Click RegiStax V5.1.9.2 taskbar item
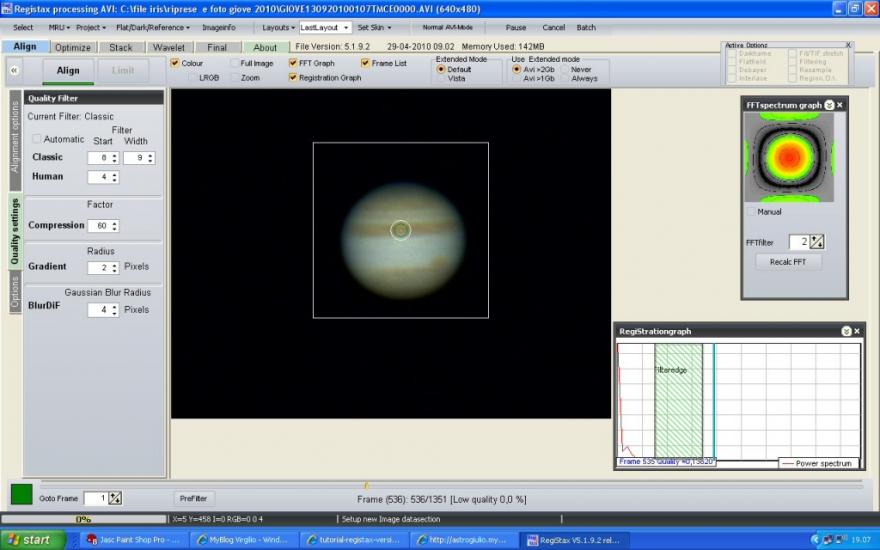880x550 pixels. [576, 540]
